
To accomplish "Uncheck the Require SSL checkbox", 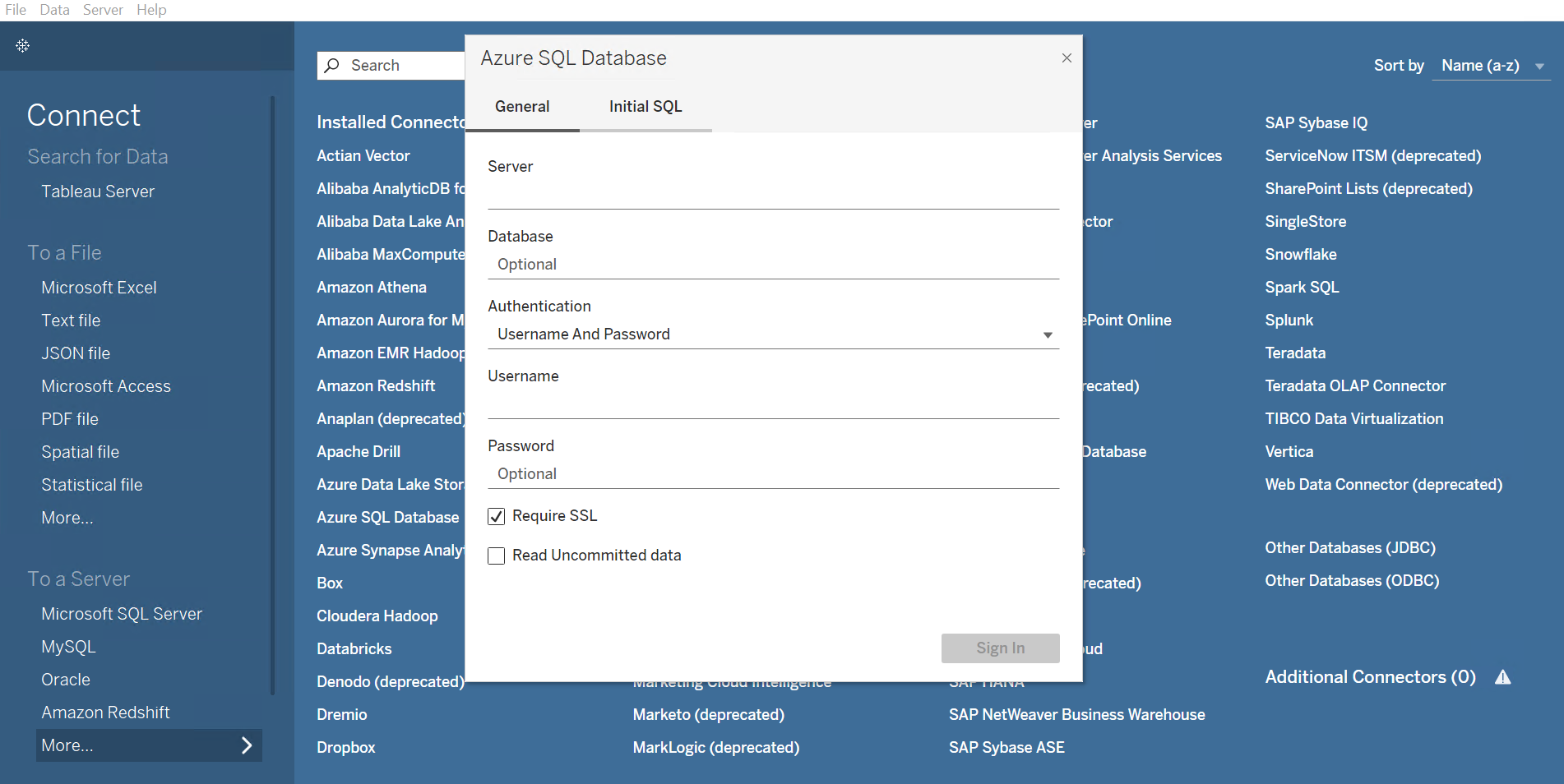I will tap(496, 515).
